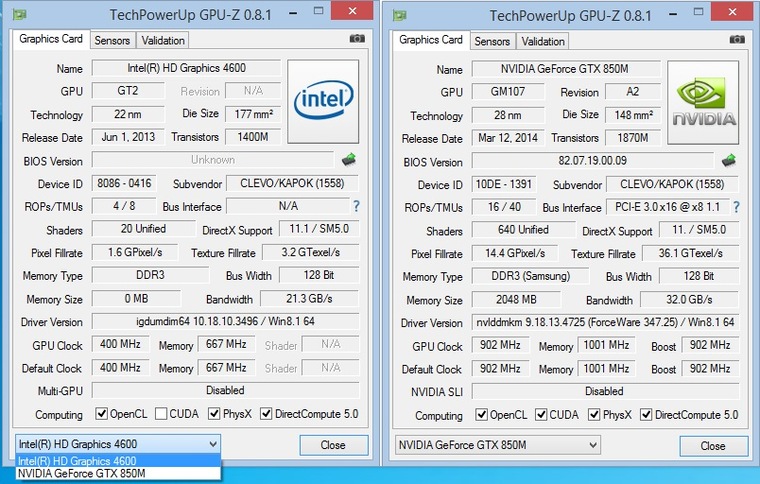Switch to Validation tab in NVIDIA window
Screen dimensions: 760x484
point(543,42)
